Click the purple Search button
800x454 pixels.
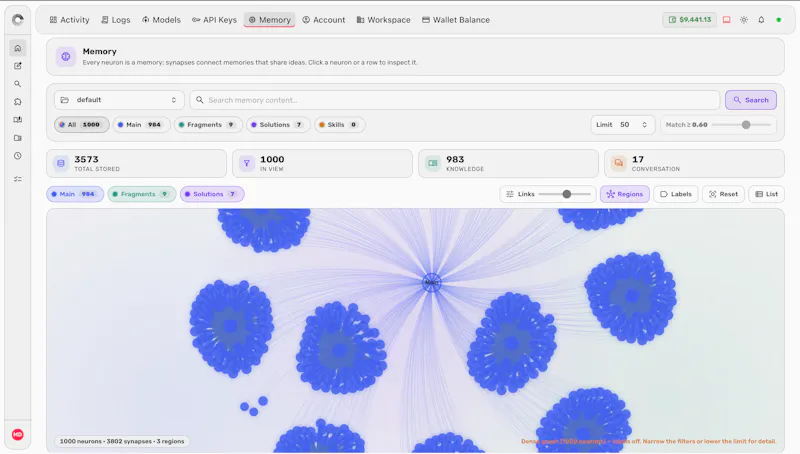point(751,100)
